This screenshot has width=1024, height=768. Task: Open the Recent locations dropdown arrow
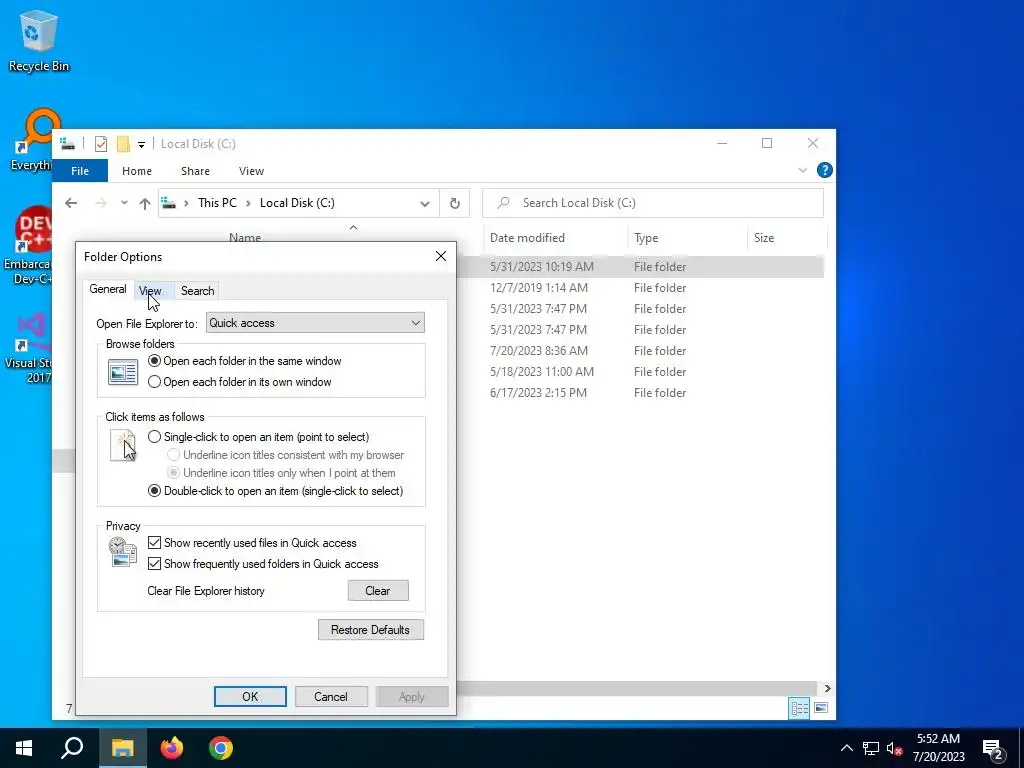click(x=124, y=203)
